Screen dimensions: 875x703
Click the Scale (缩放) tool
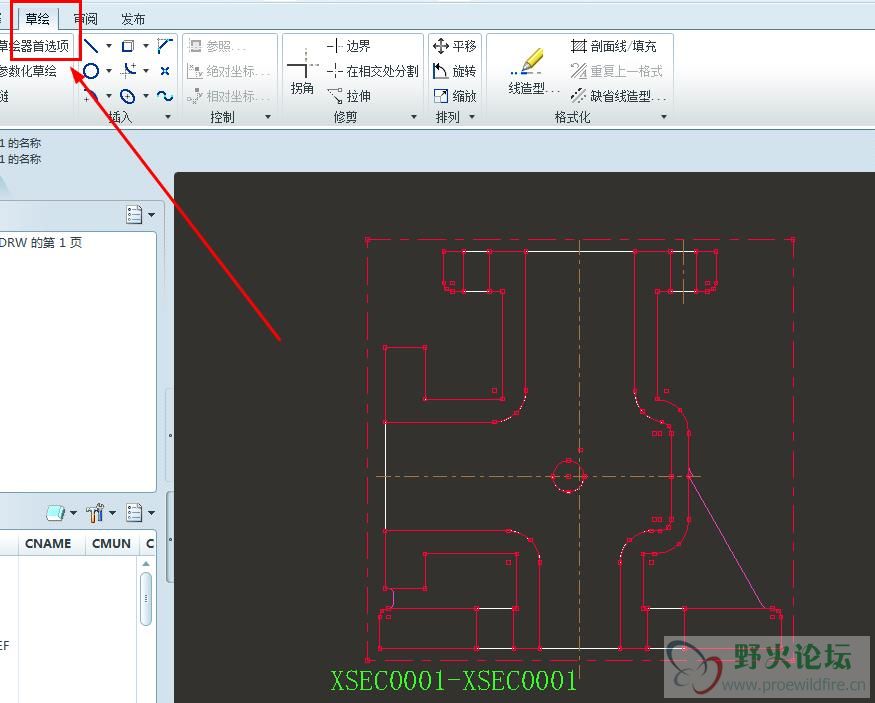[x=455, y=96]
